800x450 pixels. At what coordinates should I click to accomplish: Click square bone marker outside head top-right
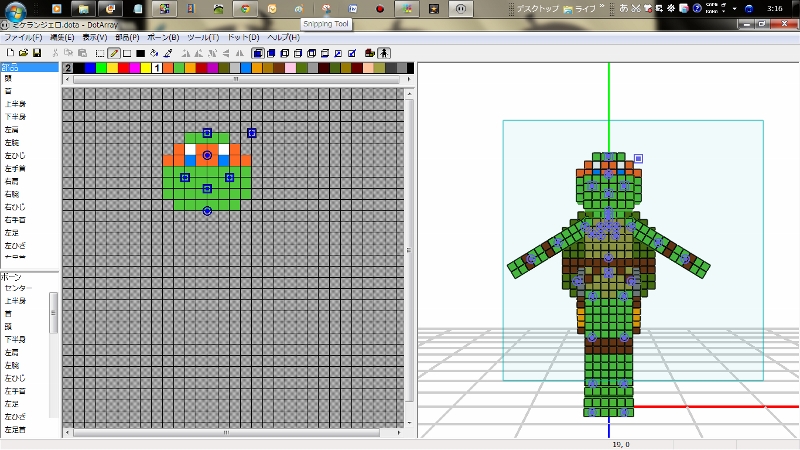tap(252, 133)
